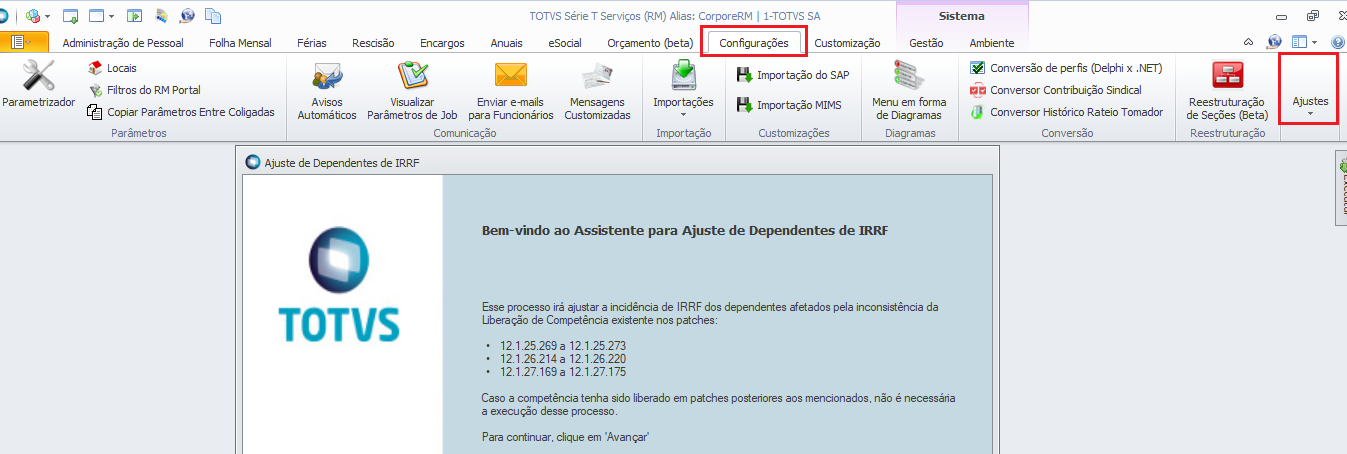The width and height of the screenshot is (1347, 454).
Task: Click patch range 12.1.26.214 a 12.1.26.220
Action: click(563, 358)
